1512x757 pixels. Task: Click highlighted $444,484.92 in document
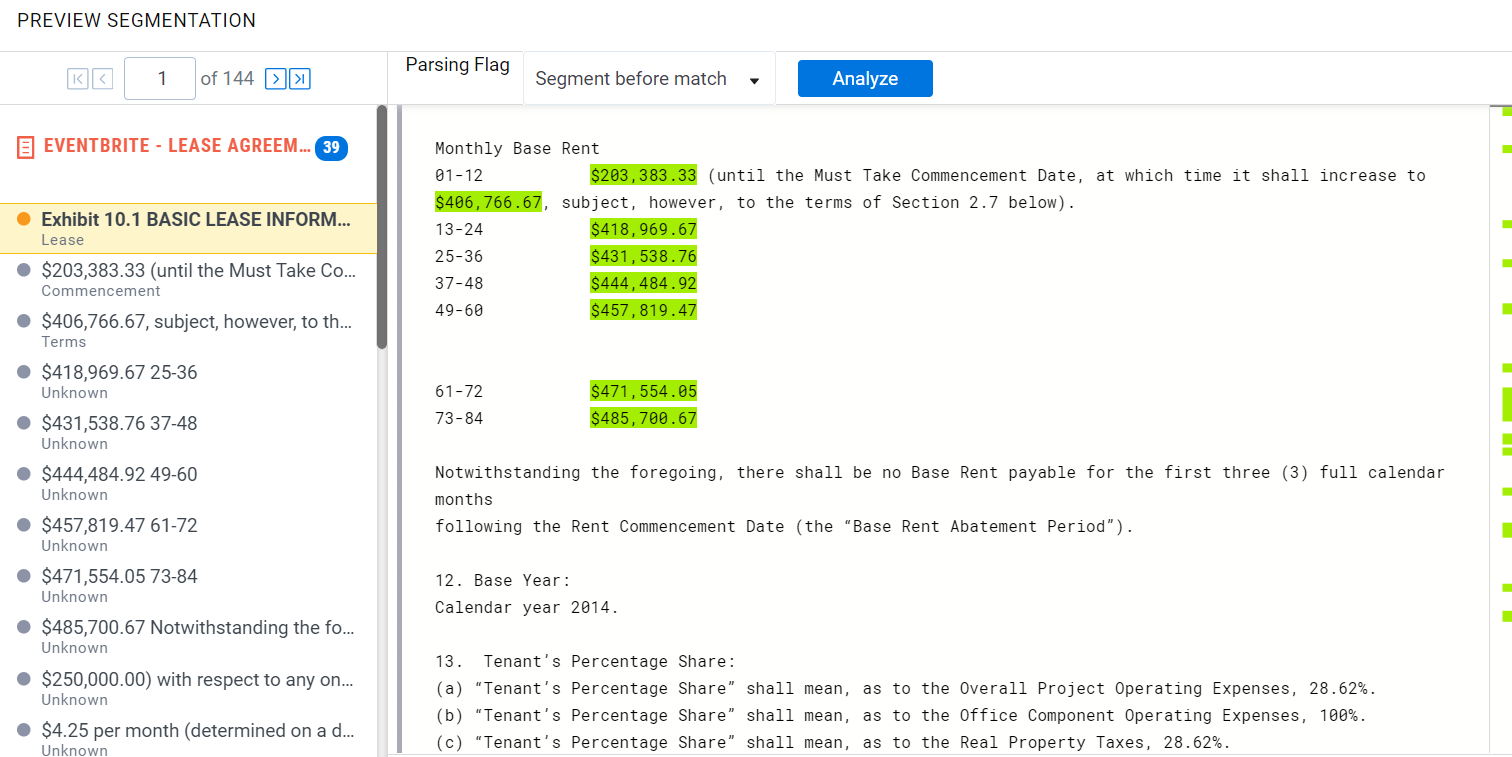click(643, 284)
